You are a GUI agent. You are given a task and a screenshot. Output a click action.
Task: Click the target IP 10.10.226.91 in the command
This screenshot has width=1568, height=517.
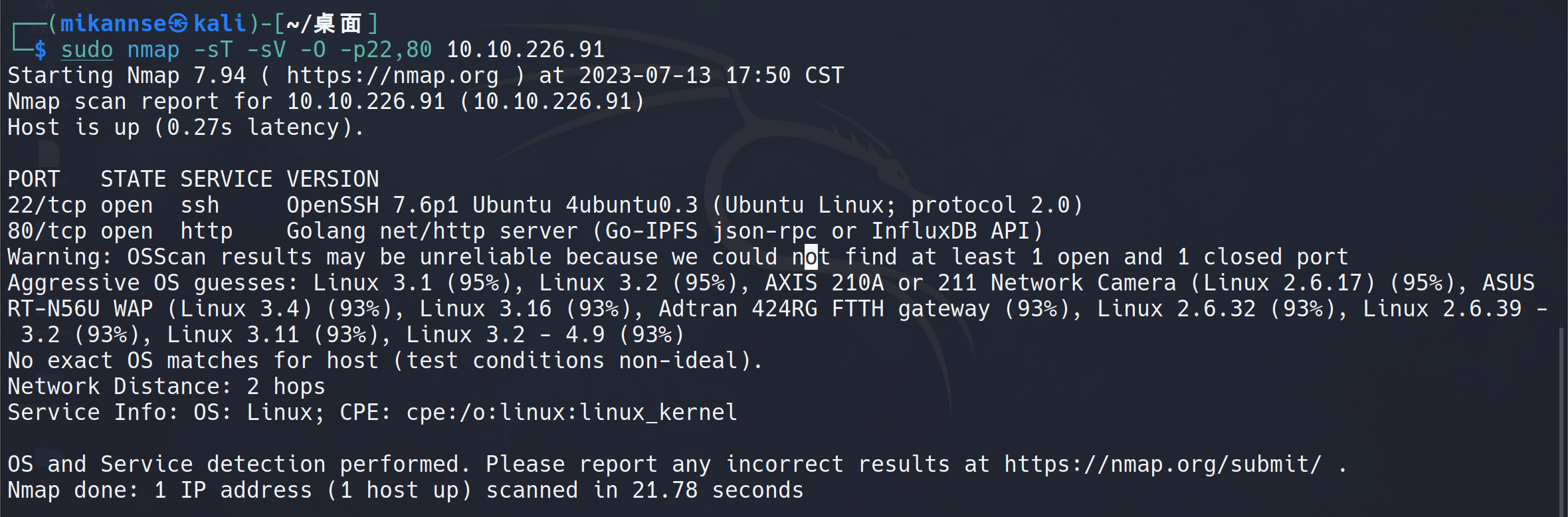pyautogui.click(x=525, y=50)
